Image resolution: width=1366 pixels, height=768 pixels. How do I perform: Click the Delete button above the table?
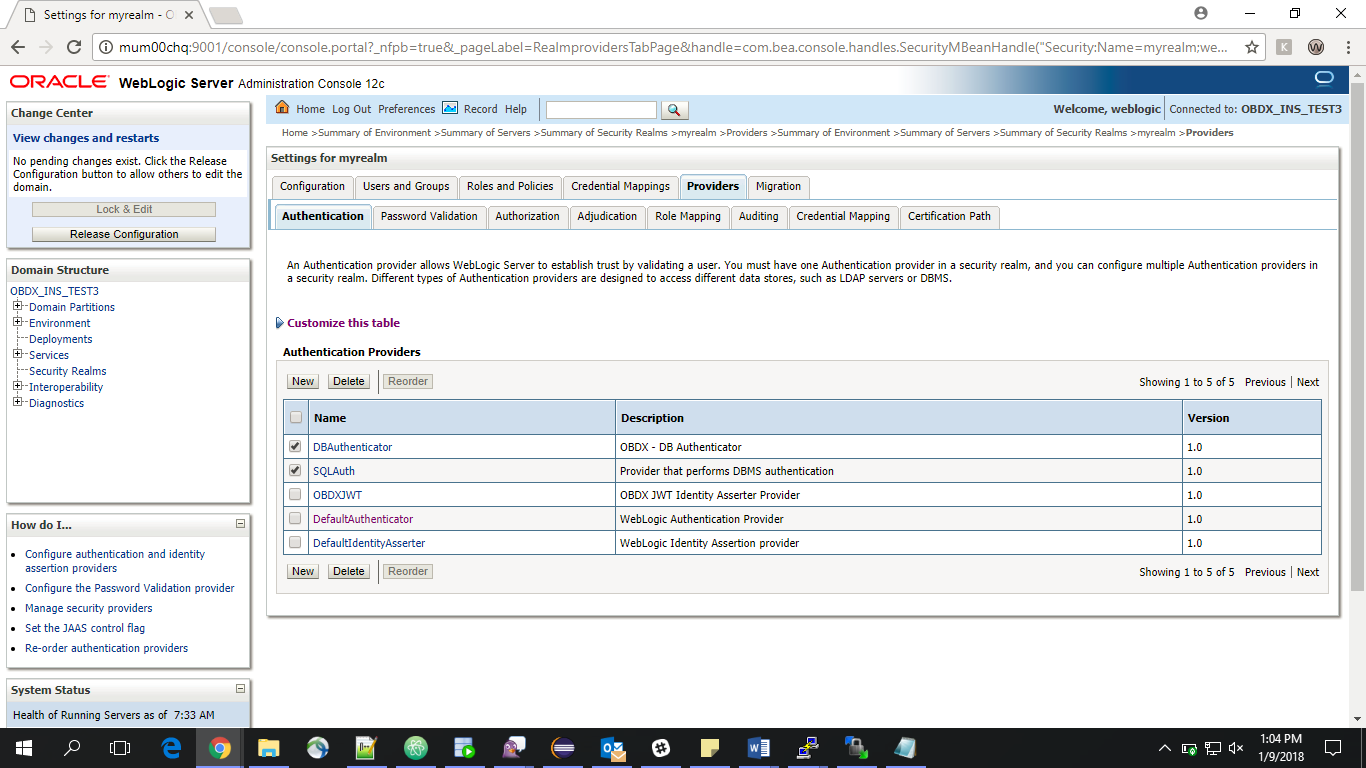(349, 381)
